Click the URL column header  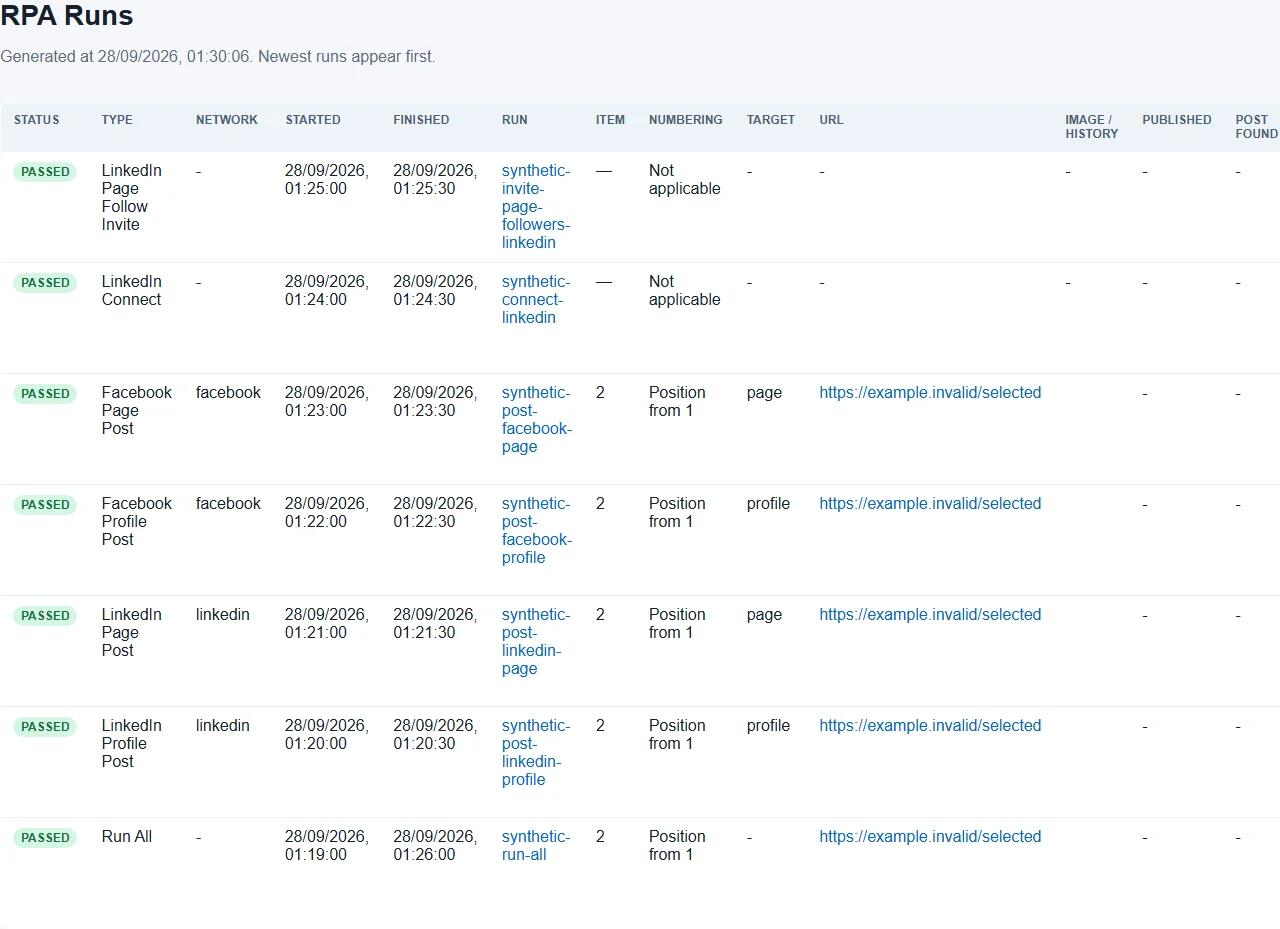(x=831, y=120)
